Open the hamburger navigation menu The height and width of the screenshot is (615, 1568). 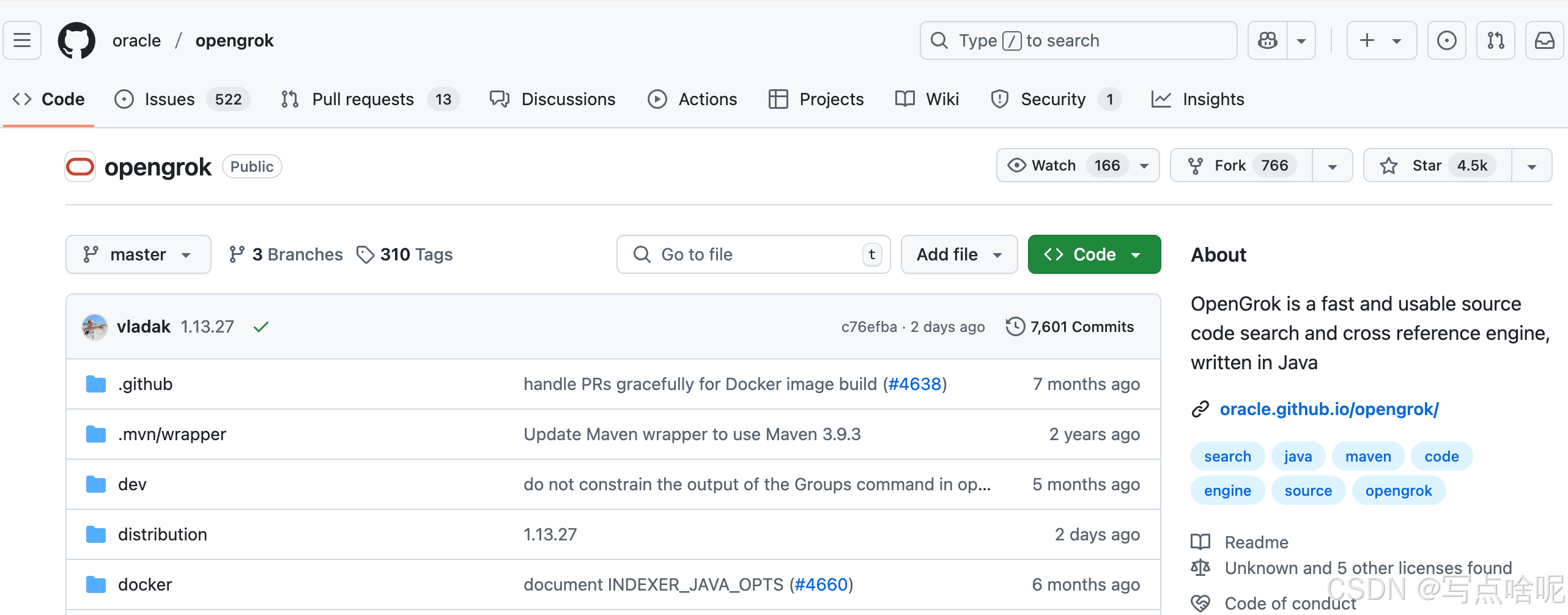coord(22,40)
